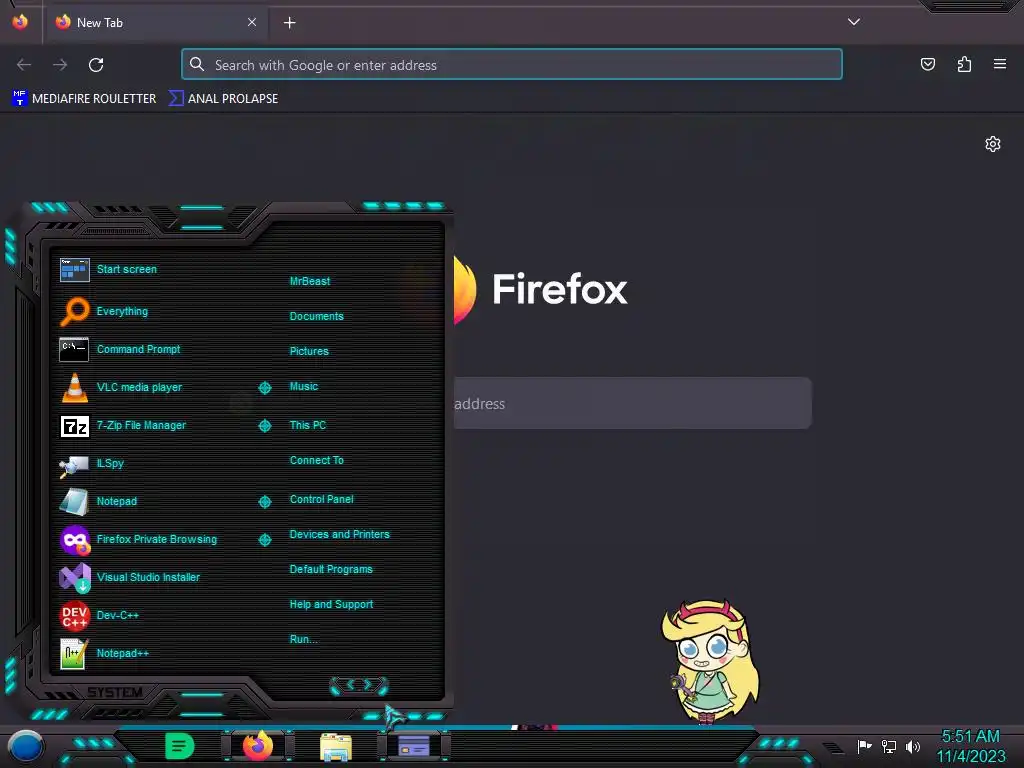Personalize new tab with gear icon

click(993, 144)
